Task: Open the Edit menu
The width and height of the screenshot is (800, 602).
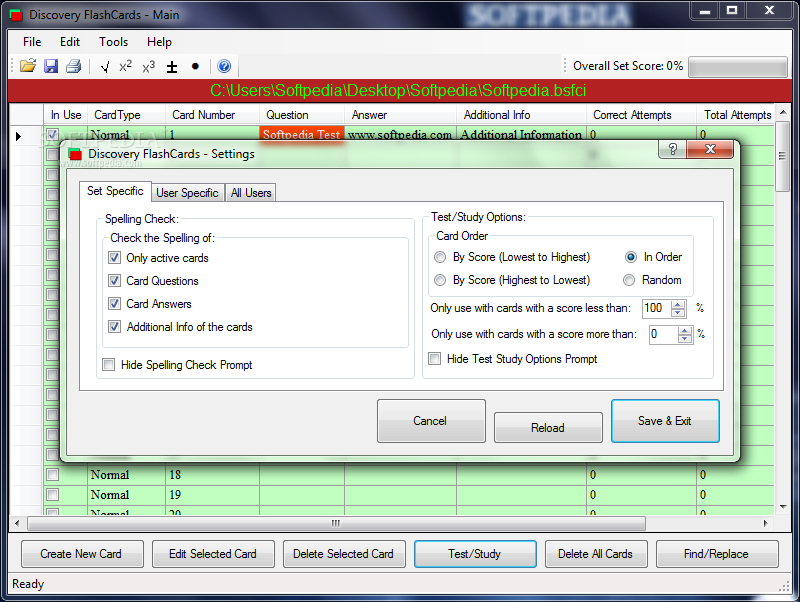Action: 70,42
